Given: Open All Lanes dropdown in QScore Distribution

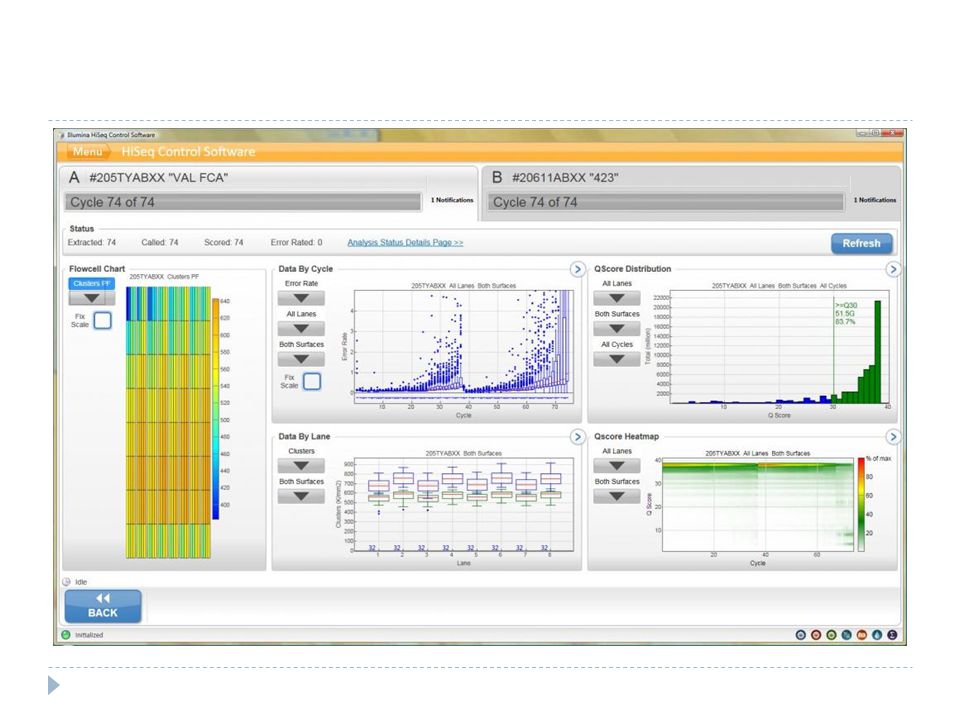Looking at the screenshot, I should pyautogui.click(x=617, y=298).
